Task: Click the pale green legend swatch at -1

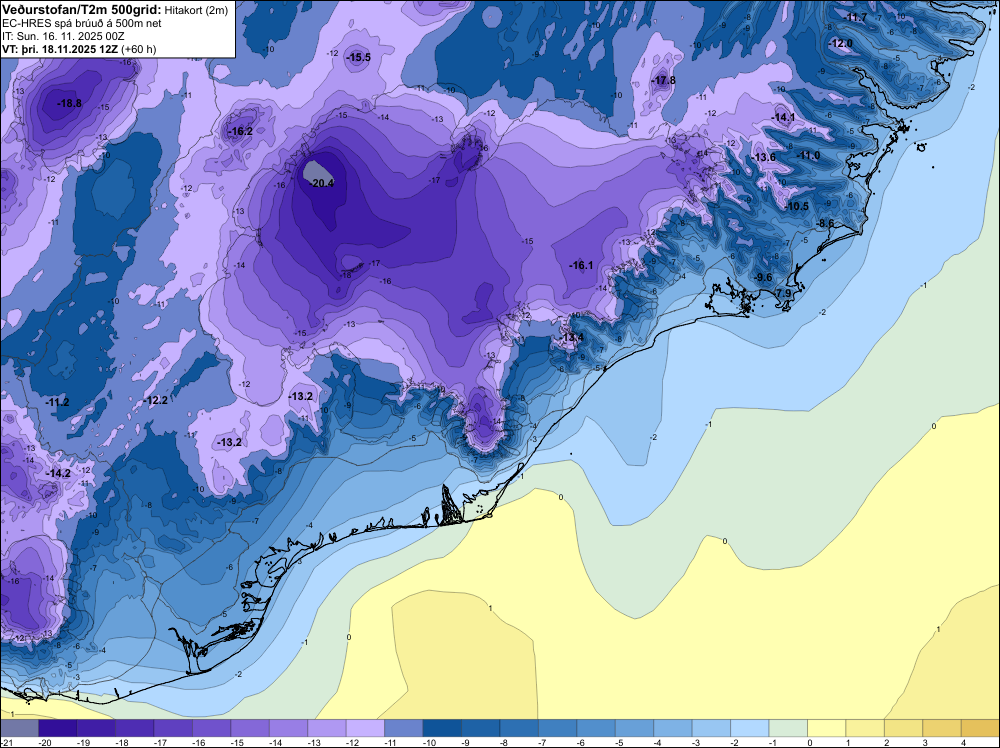Action: coord(788,728)
